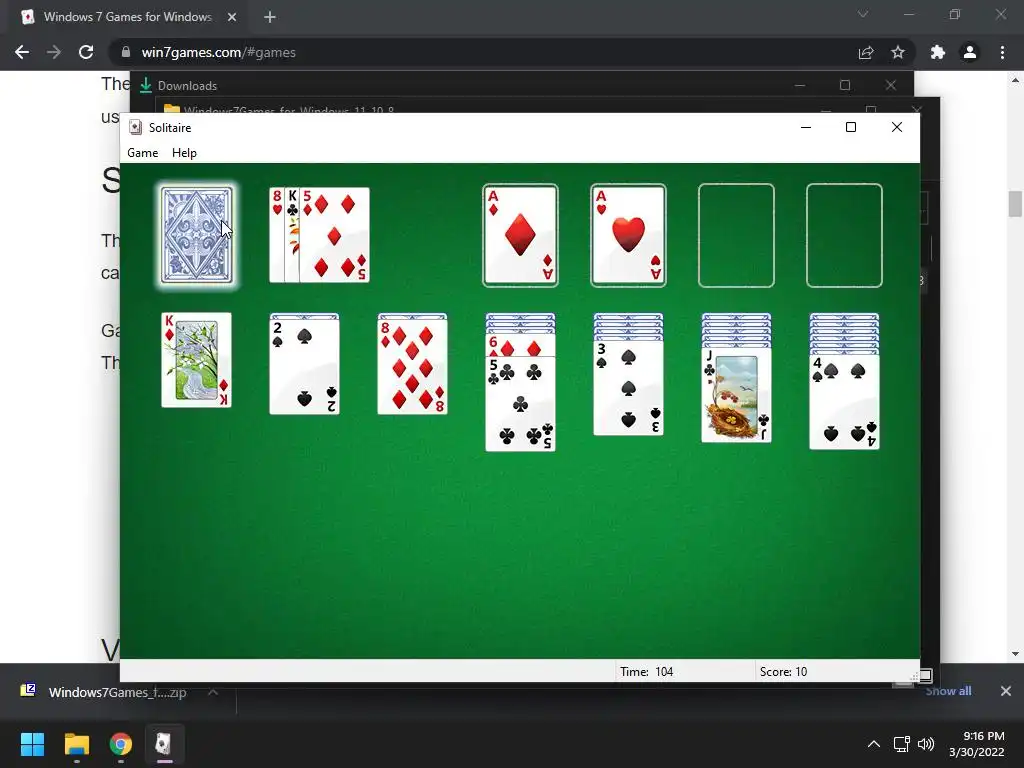1024x768 pixels.
Task: Open the Windows Start menu
Action: click(x=32, y=744)
